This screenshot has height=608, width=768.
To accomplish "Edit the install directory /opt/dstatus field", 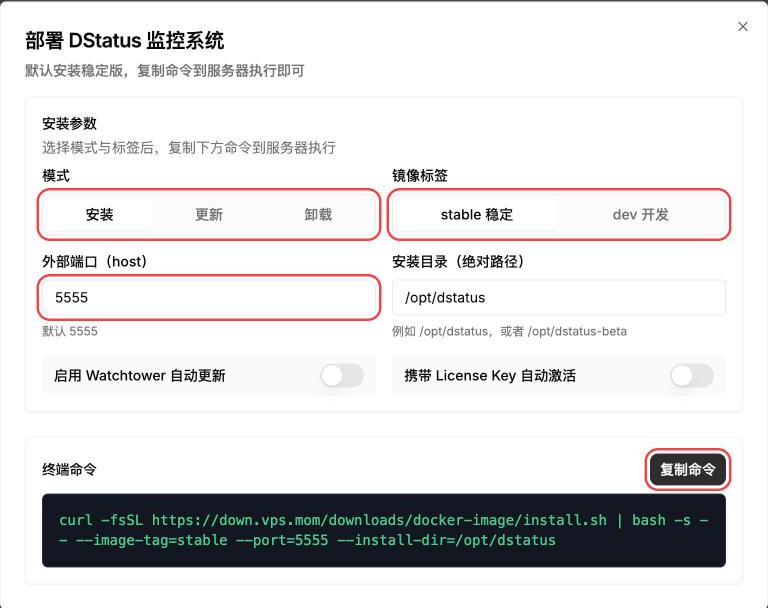I will (559, 297).
